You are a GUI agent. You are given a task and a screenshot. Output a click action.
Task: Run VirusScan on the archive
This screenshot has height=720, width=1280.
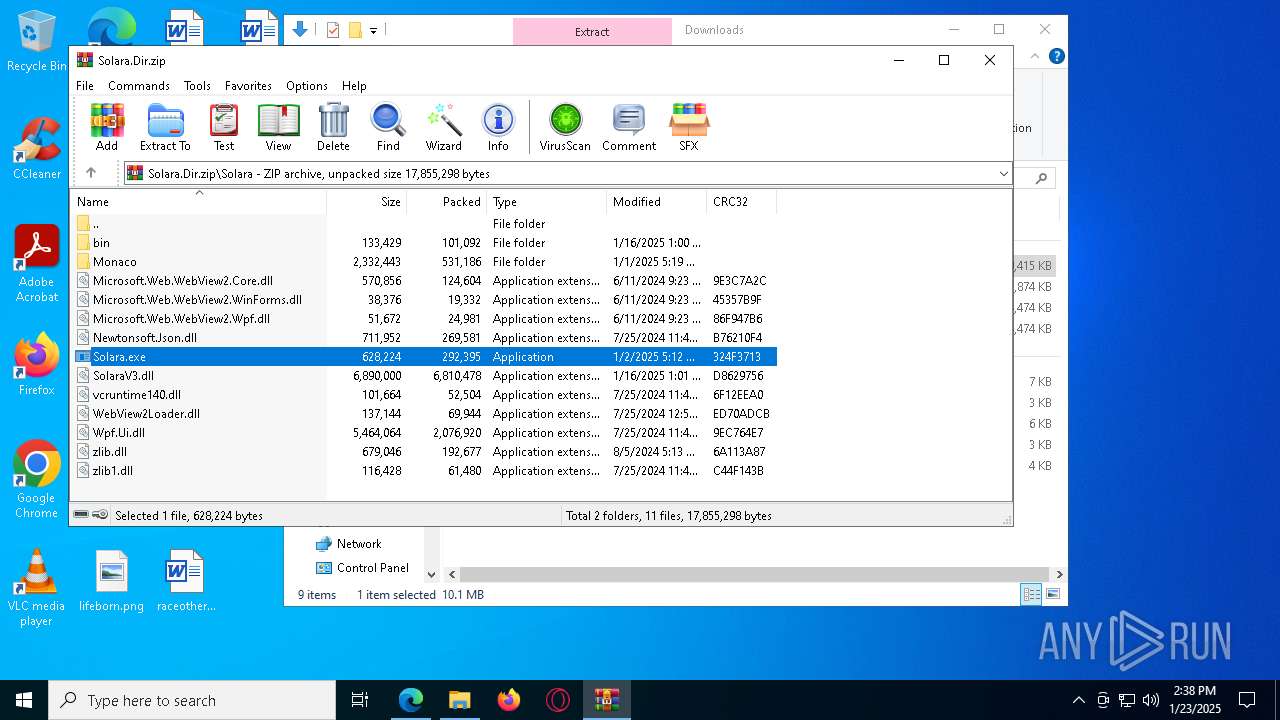[565, 128]
